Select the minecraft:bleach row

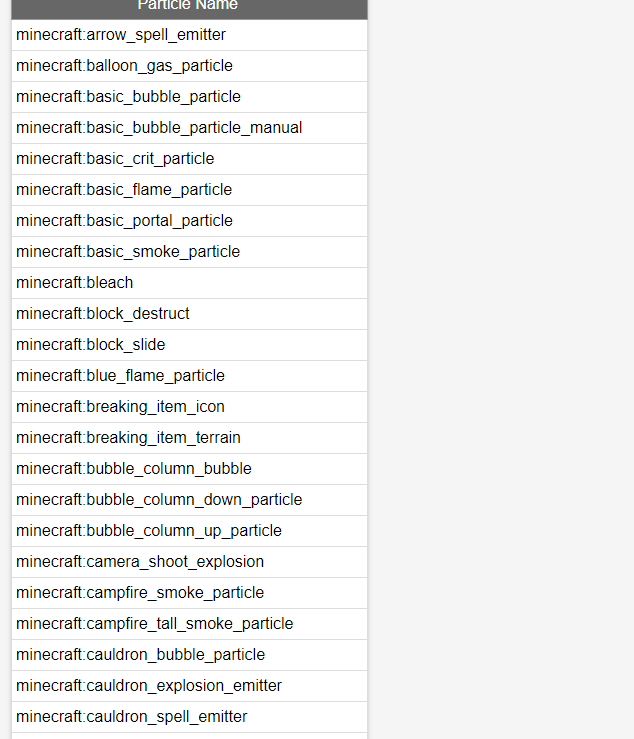pyautogui.click(x=189, y=283)
